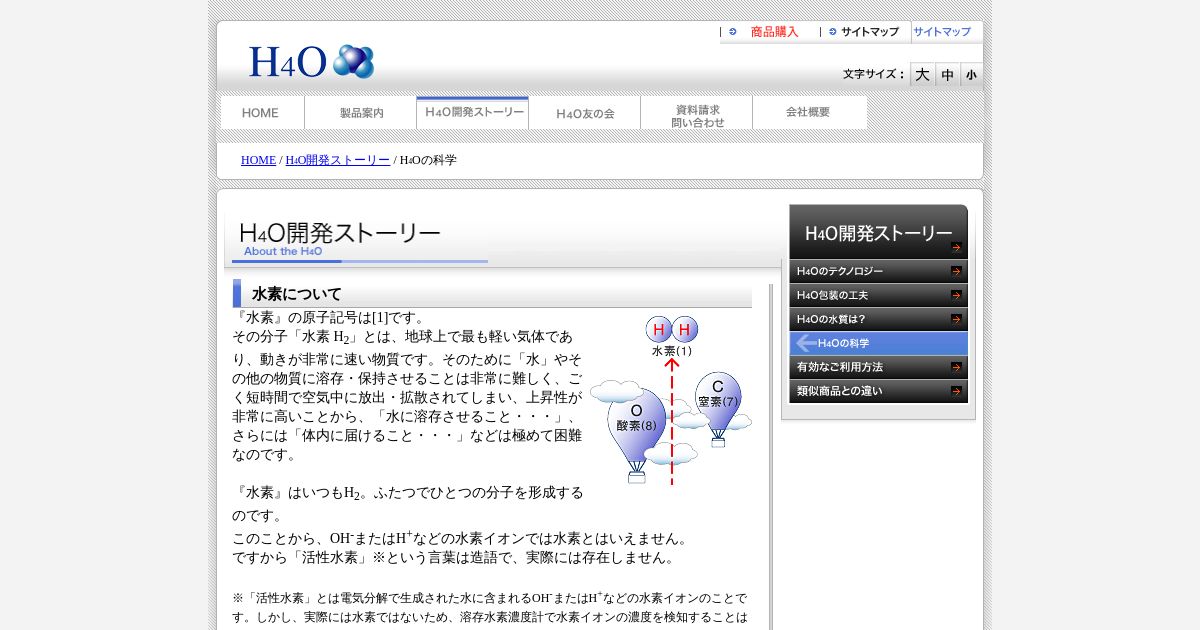Viewport: 1200px width, 630px height.
Task: Set font size to 小
Action: (971, 75)
